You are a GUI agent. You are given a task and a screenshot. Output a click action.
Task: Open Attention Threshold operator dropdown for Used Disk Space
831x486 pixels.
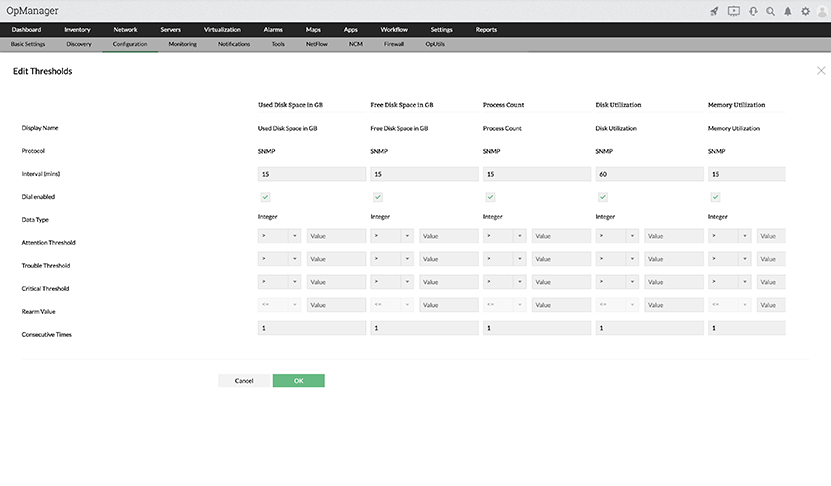(x=280, y=237)
